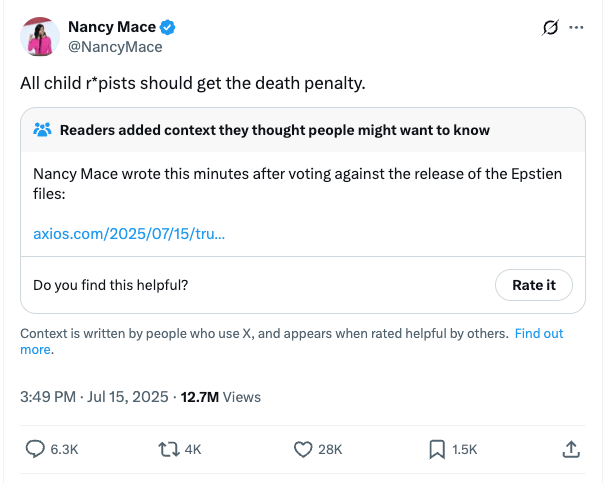Like the post with the heart icon
606x483 pixels.
pyautogui.click(x=303, y=450)
